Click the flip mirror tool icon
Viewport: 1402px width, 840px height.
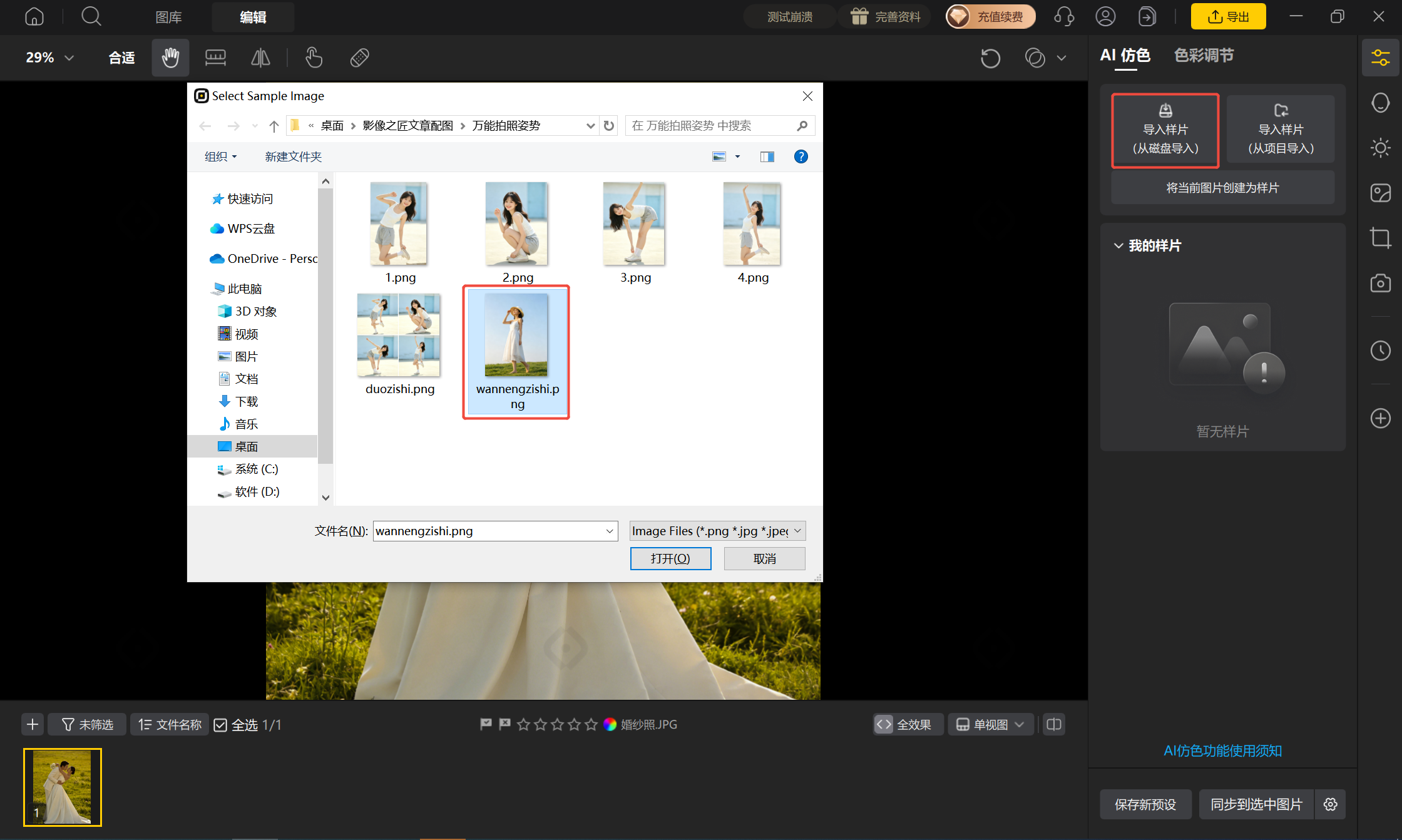(260, 58)
